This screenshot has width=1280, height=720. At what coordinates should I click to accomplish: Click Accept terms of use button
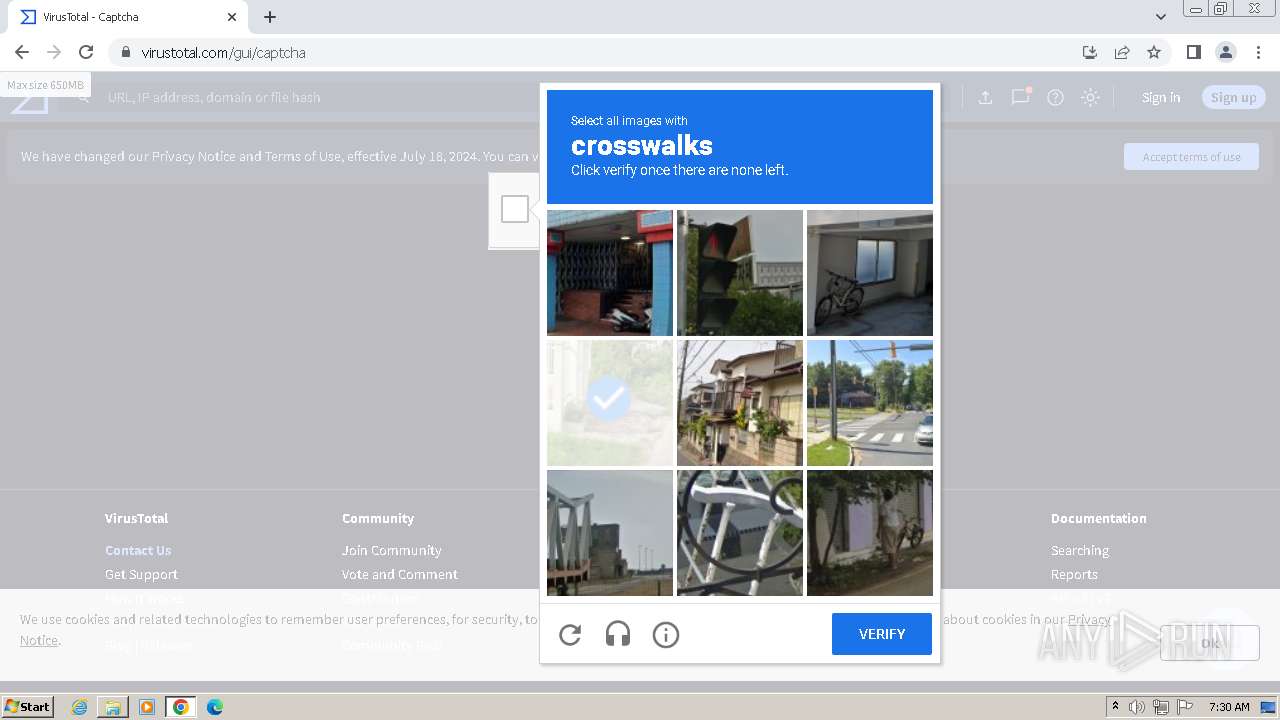[1191, 157]
